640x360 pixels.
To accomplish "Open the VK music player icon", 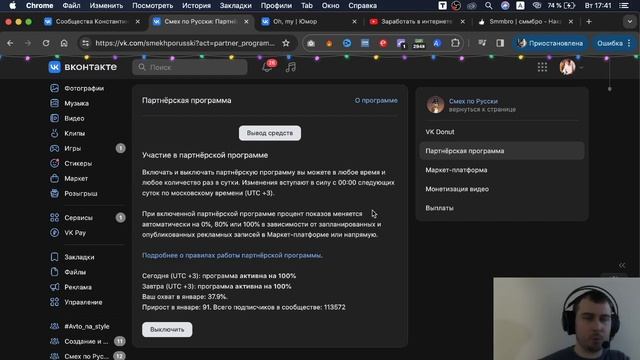I will pos(291,67).
